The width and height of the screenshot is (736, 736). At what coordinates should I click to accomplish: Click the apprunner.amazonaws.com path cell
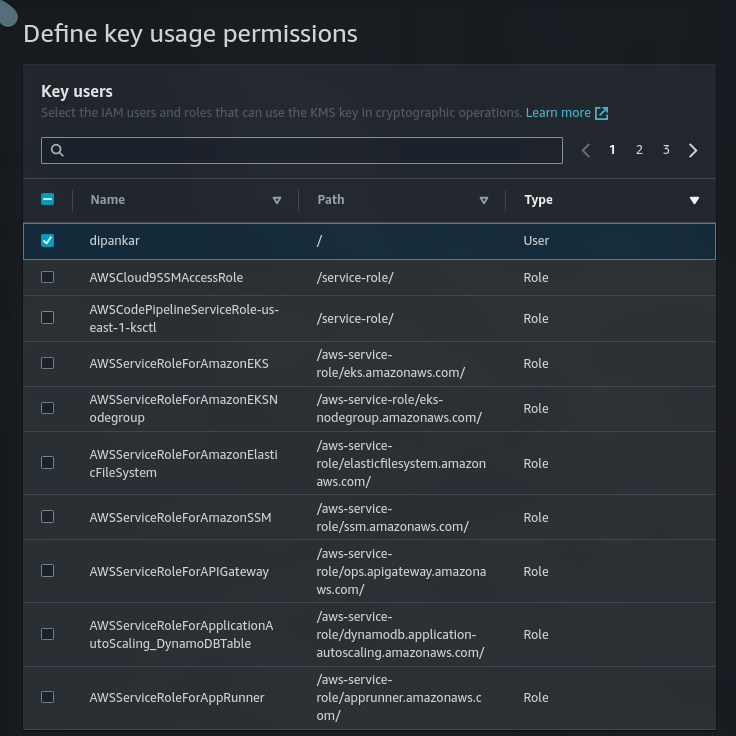pos(399,698)
